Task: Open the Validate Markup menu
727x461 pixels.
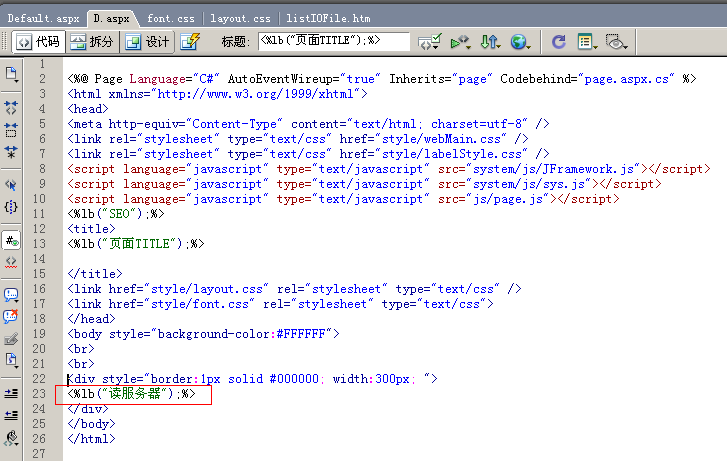Action: click(430, 42)
